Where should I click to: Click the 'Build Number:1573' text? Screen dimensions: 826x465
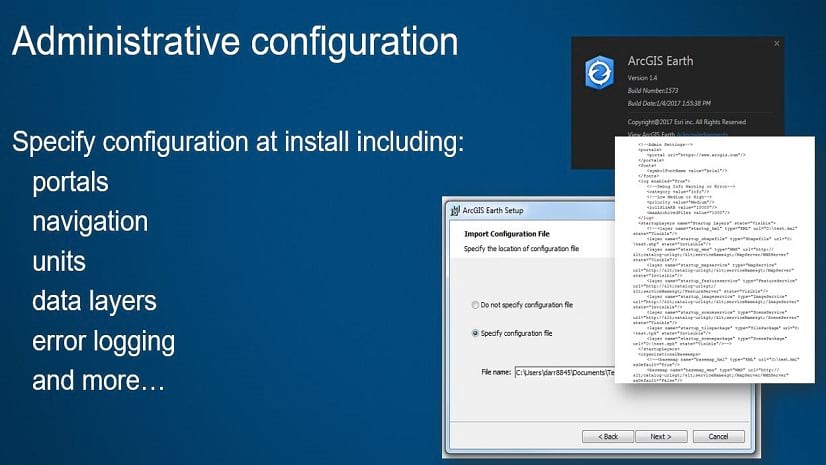[653, 91]
